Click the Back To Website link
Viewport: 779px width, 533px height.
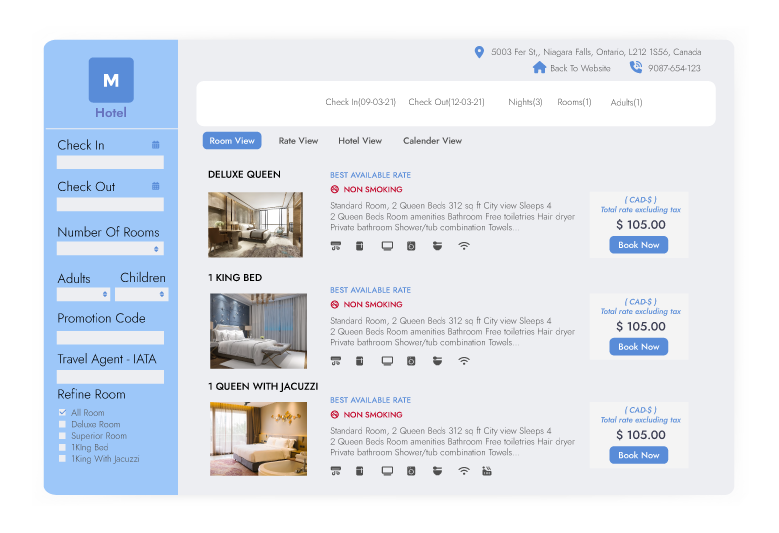click(580, 69)
